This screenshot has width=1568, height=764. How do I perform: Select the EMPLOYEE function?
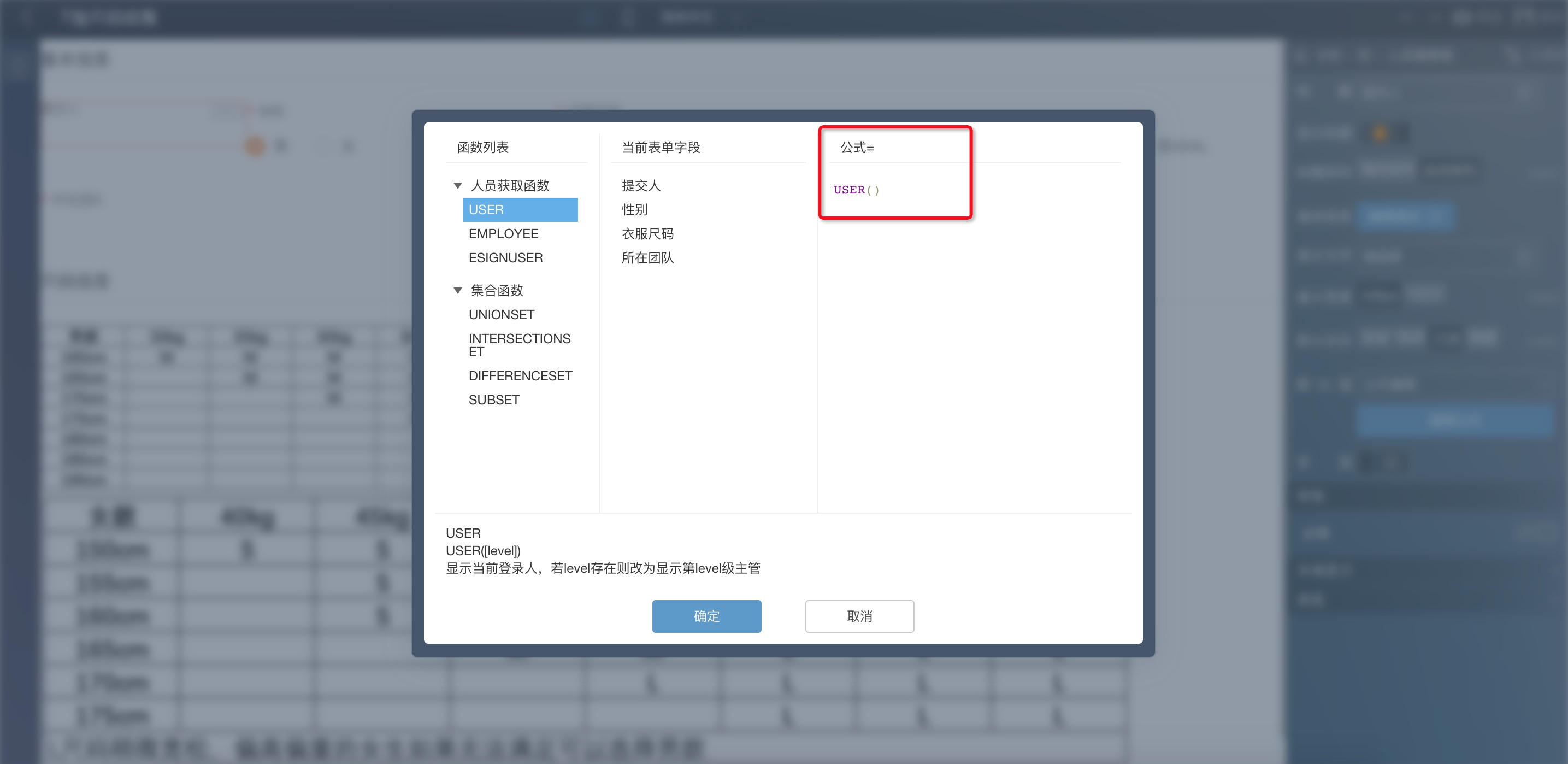pos(503,234)
